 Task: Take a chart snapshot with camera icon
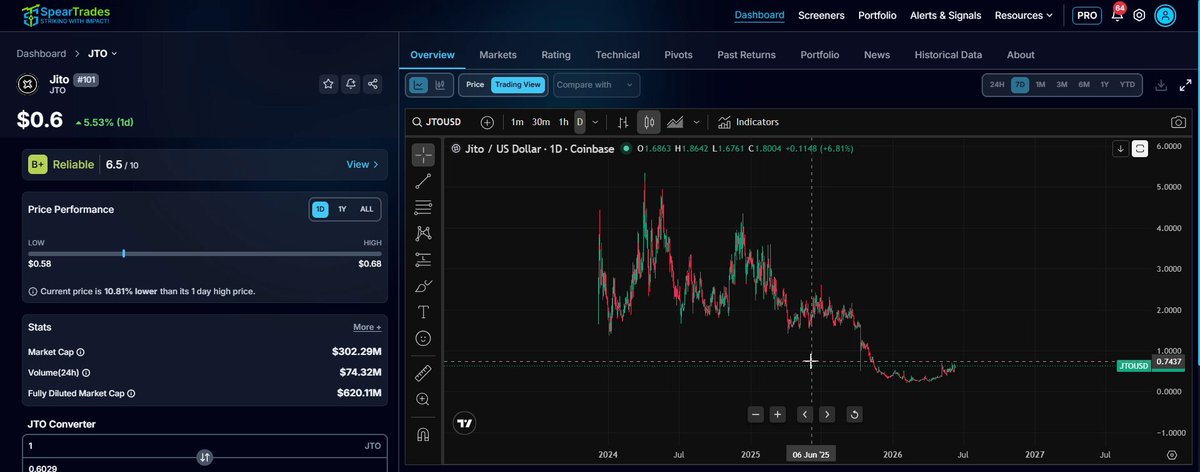[x=1179, y=122]
